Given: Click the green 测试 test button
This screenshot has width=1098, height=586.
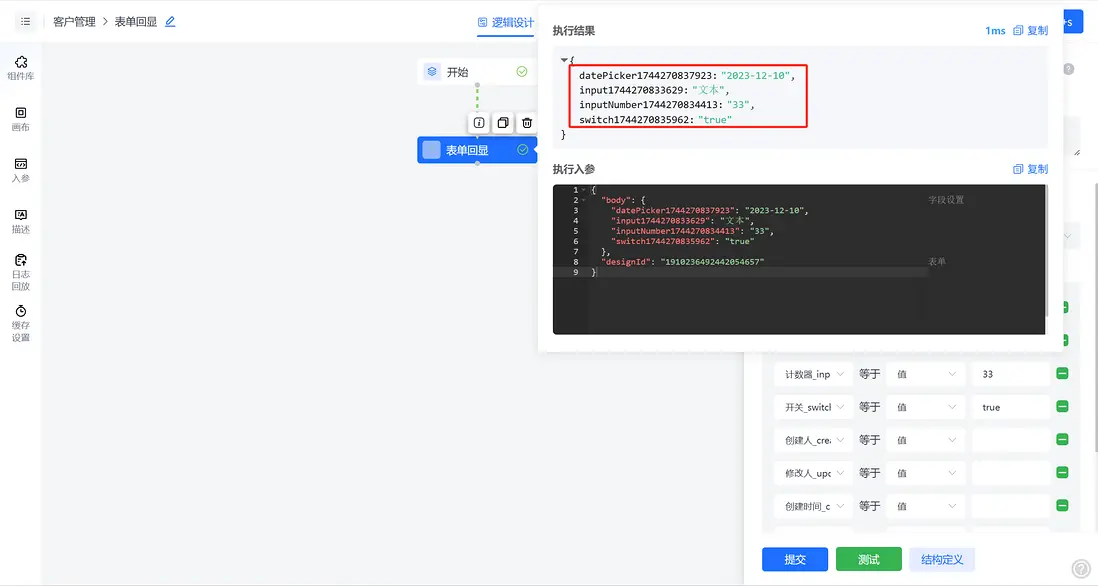Looking at the screenshot, I should (x=868, y=559).
